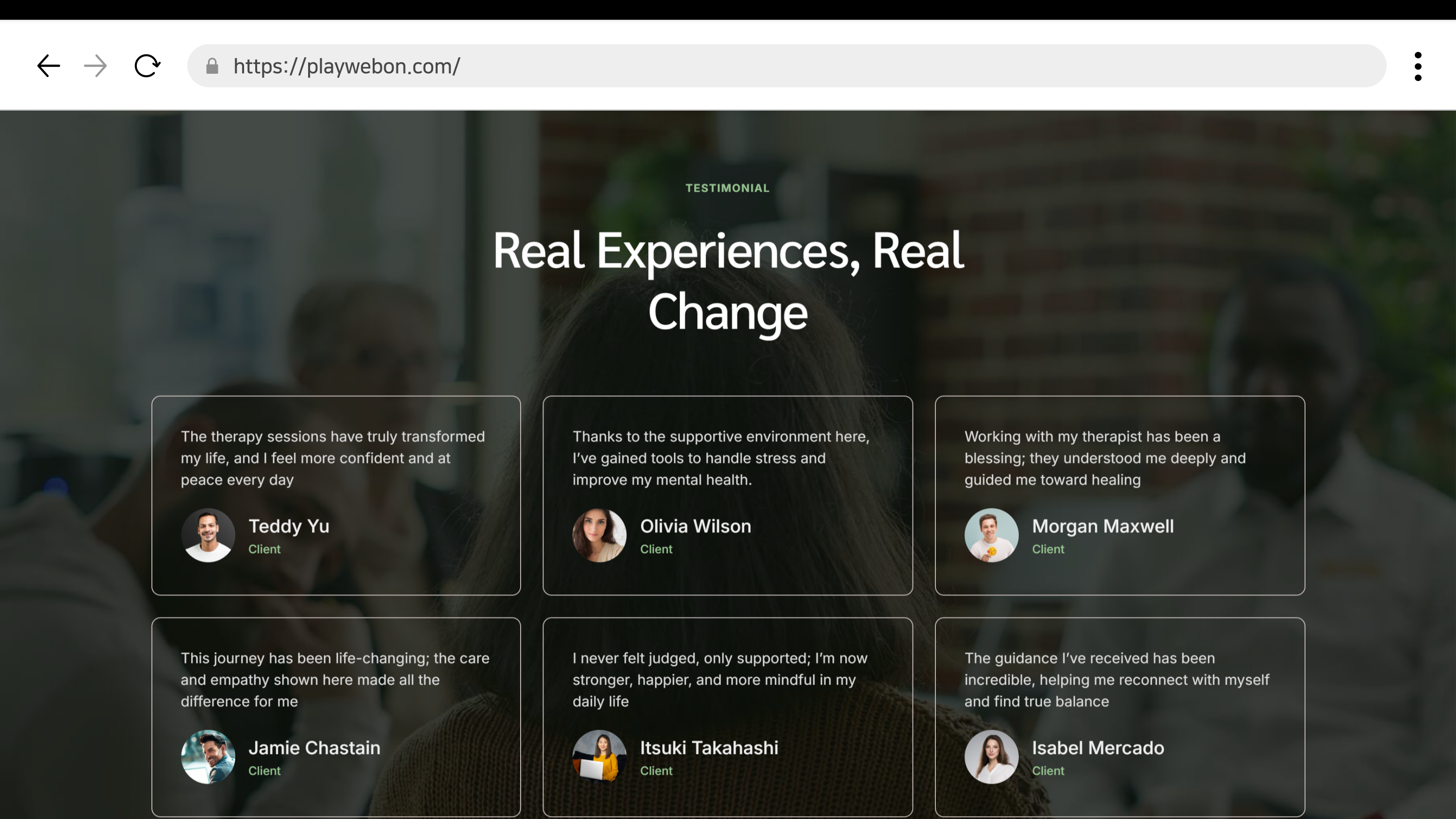Click Itsuki Takahashi's avatar image

point(599,756)
